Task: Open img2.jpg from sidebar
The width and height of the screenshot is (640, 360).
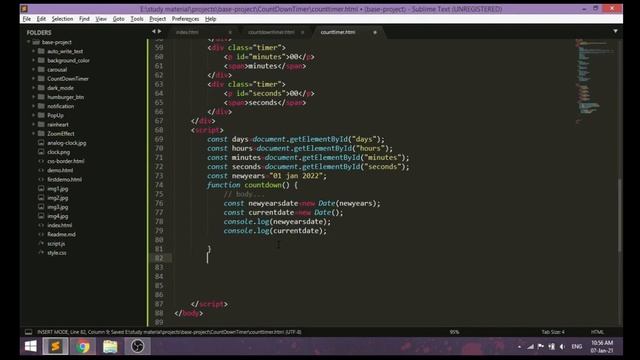Action: coord(58,198)
